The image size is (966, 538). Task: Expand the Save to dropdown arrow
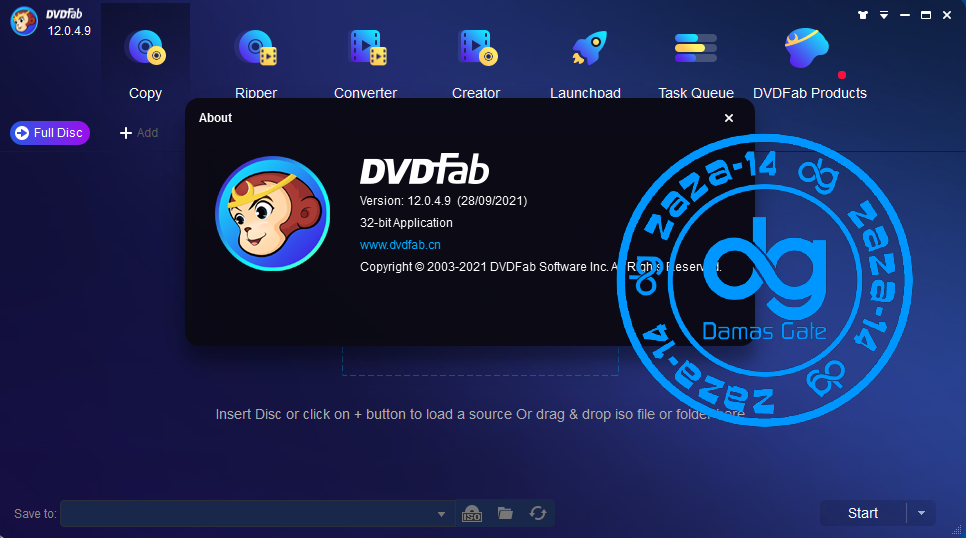441,514
